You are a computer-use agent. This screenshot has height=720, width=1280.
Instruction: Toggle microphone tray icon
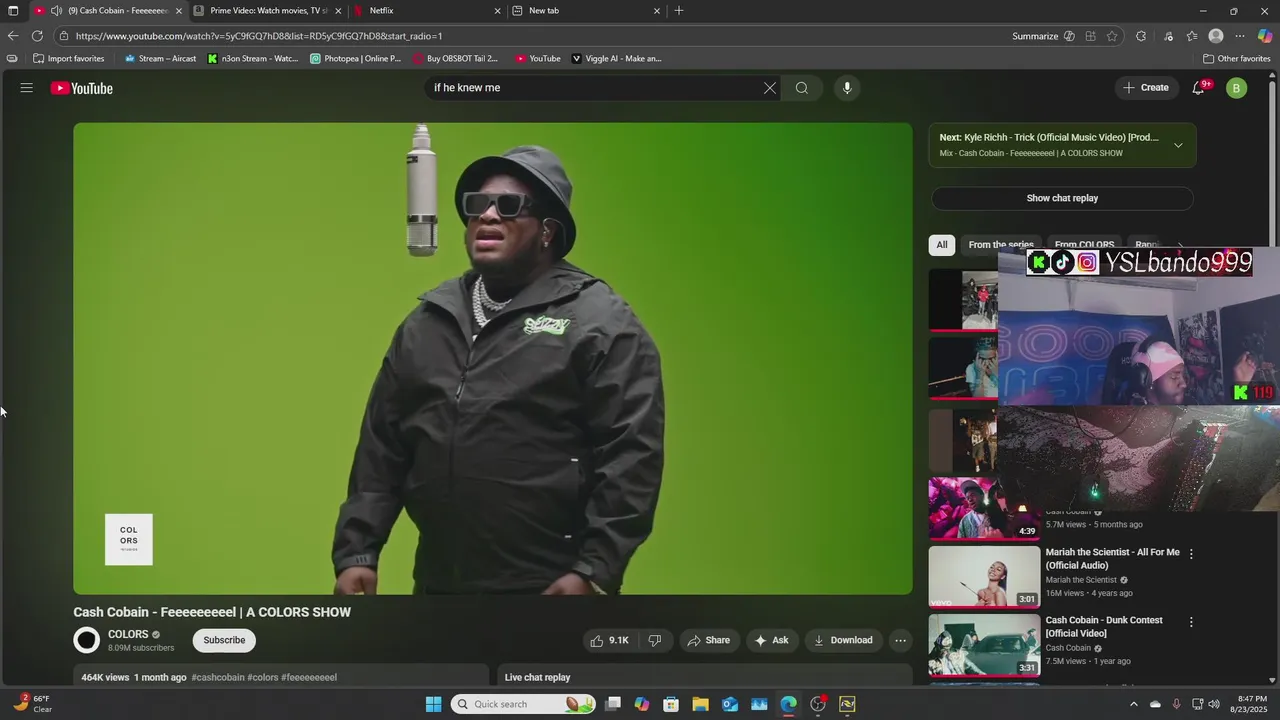click(1176, 704)
